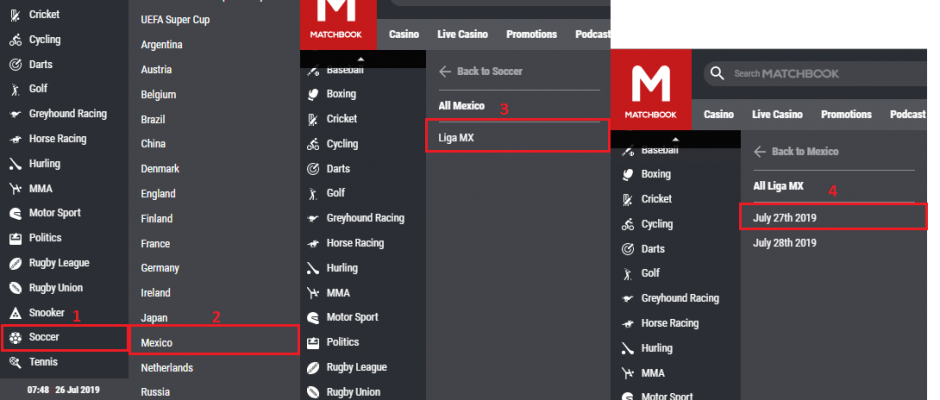
Task: Choose Denmark in the country list
Action: (x=160, y=169)
